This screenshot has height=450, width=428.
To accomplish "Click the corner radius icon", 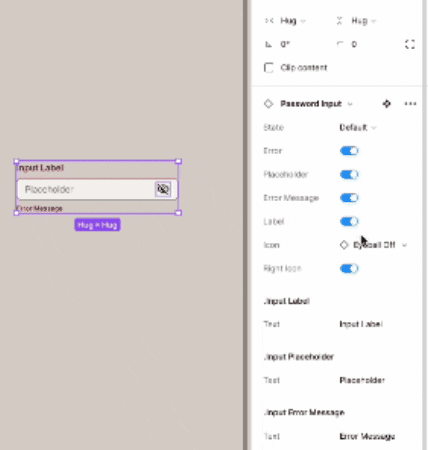I will click(340, 44).
